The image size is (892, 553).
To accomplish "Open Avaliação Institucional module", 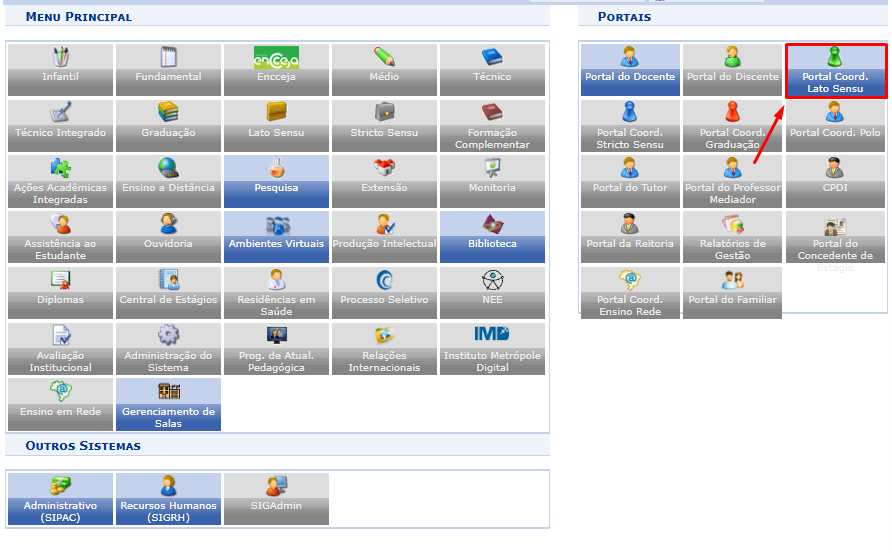I will pos(60,348).
